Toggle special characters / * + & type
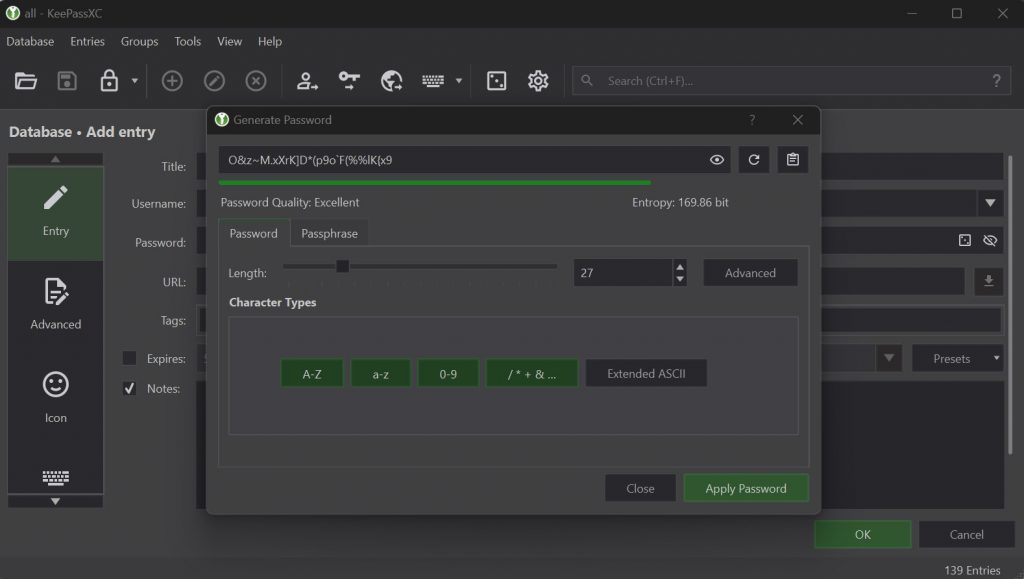1024x579 pixels. click(532, 373)
